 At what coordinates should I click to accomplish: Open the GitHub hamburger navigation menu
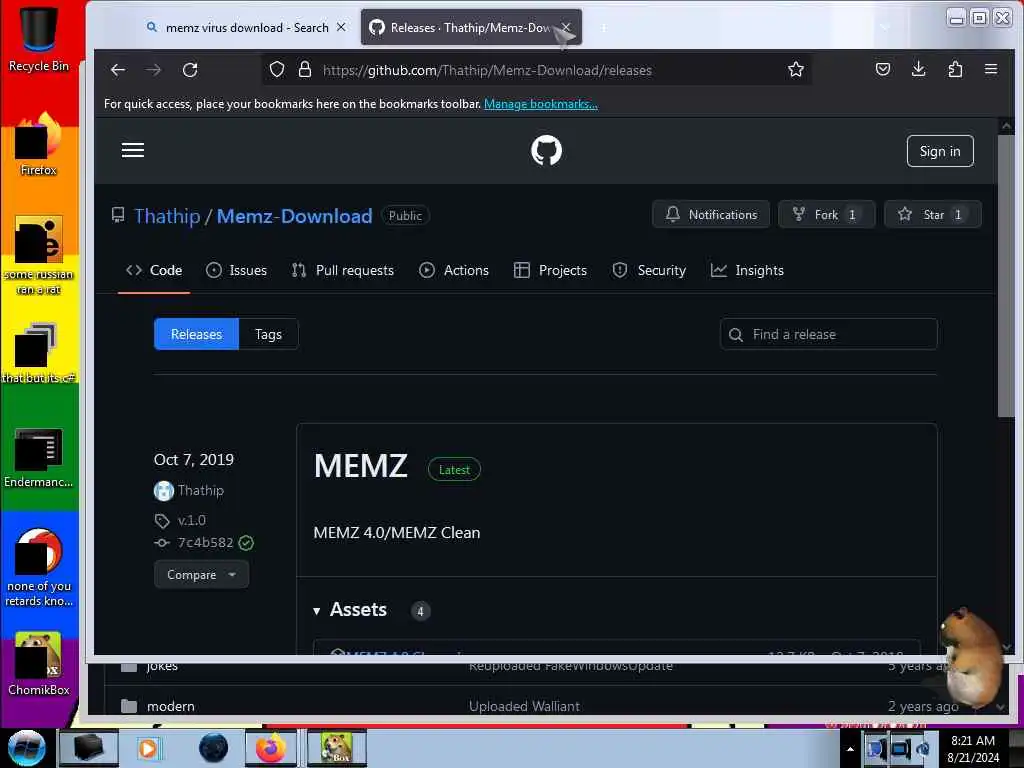(x=133, y=150)
